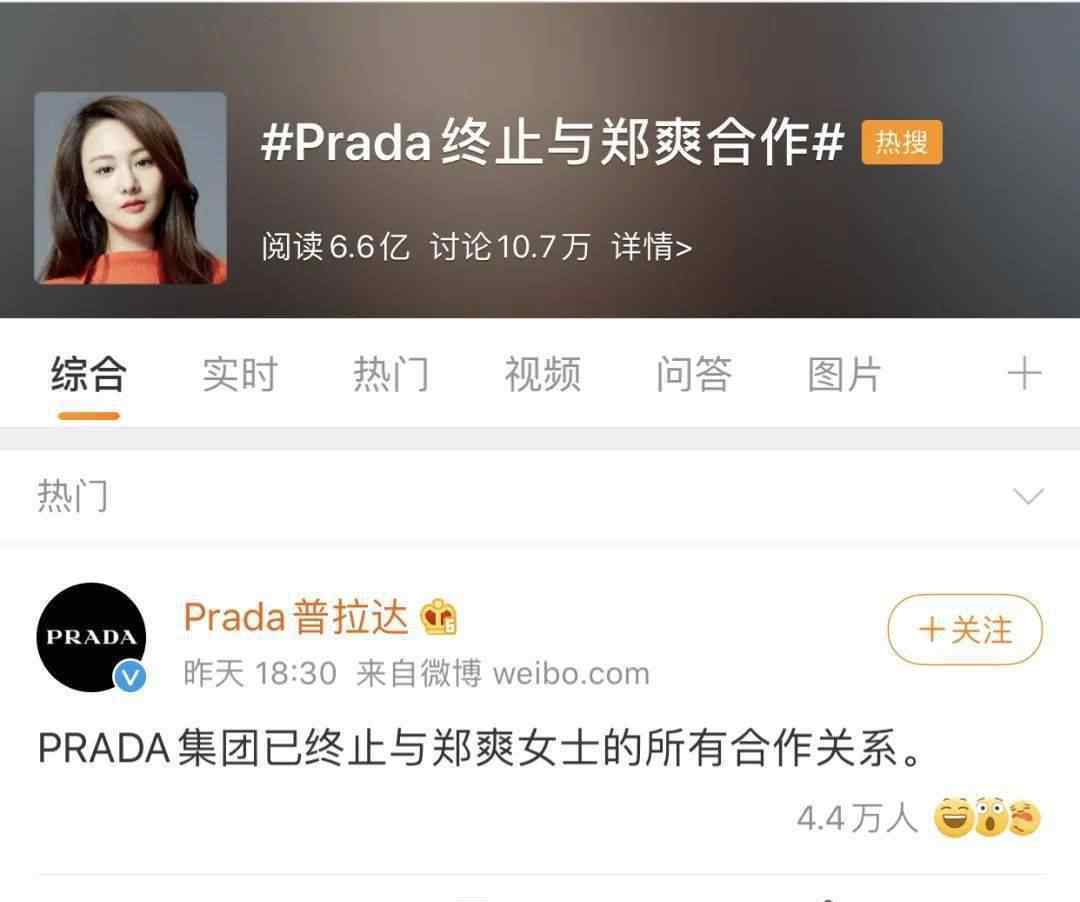This screenshot has width=1080, height=902.
Task: Switch to the 视频 tab
Action: (x=543, y=375)
